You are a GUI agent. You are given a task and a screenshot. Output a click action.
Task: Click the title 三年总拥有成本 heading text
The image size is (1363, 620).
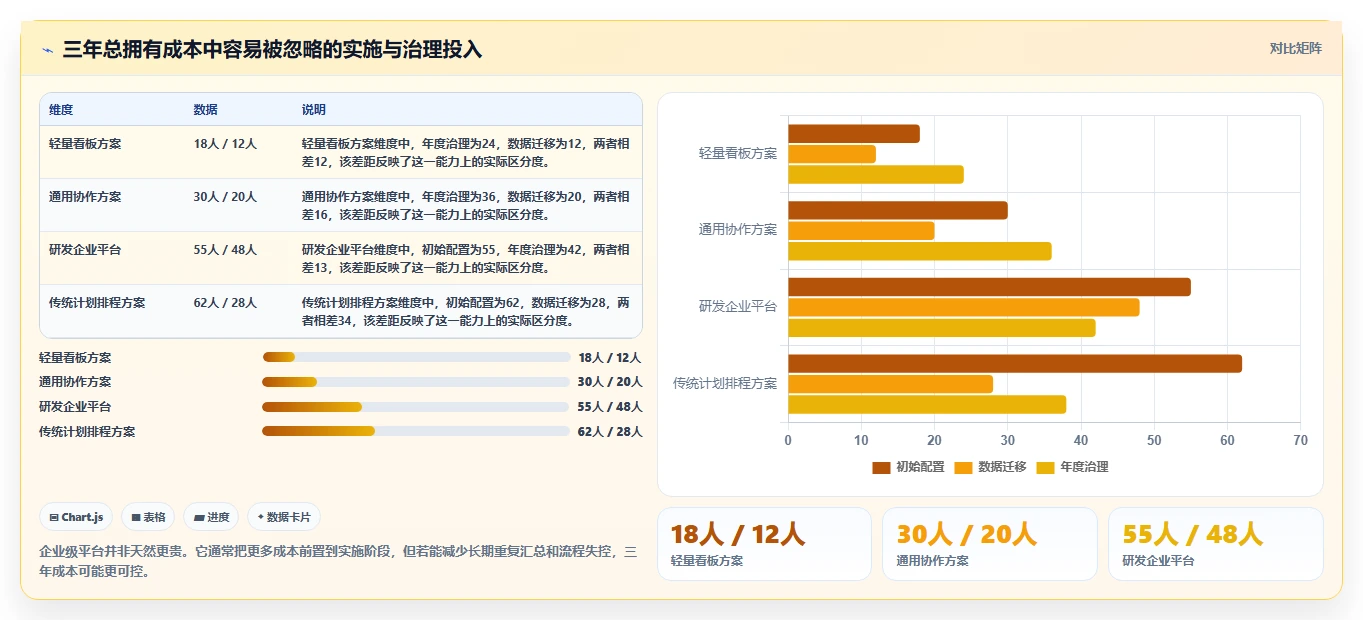[x=272, y=49]
